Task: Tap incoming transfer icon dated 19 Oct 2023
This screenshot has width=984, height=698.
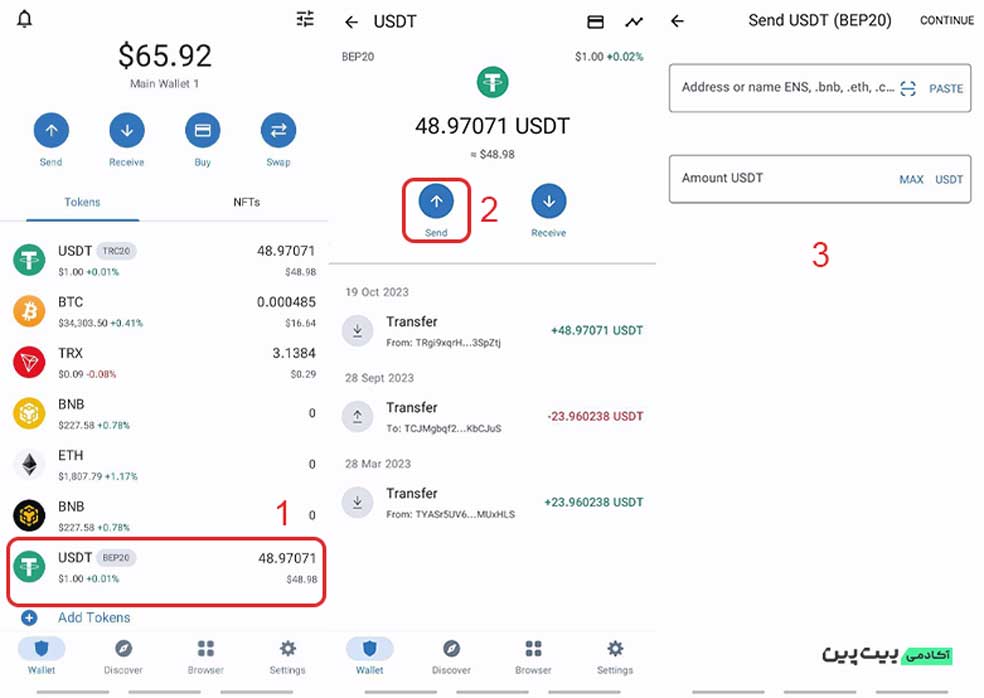Action: tap(358, 331)
